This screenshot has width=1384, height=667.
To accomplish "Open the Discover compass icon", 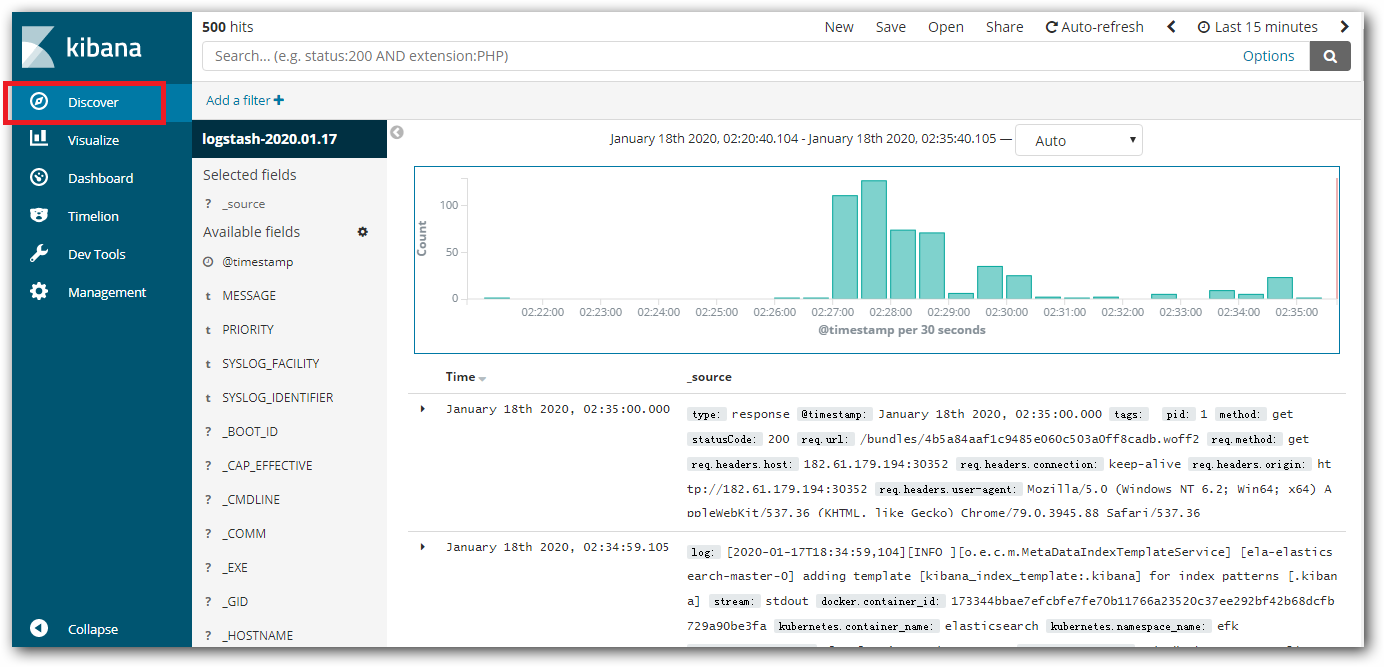I will tap(39, 101).
